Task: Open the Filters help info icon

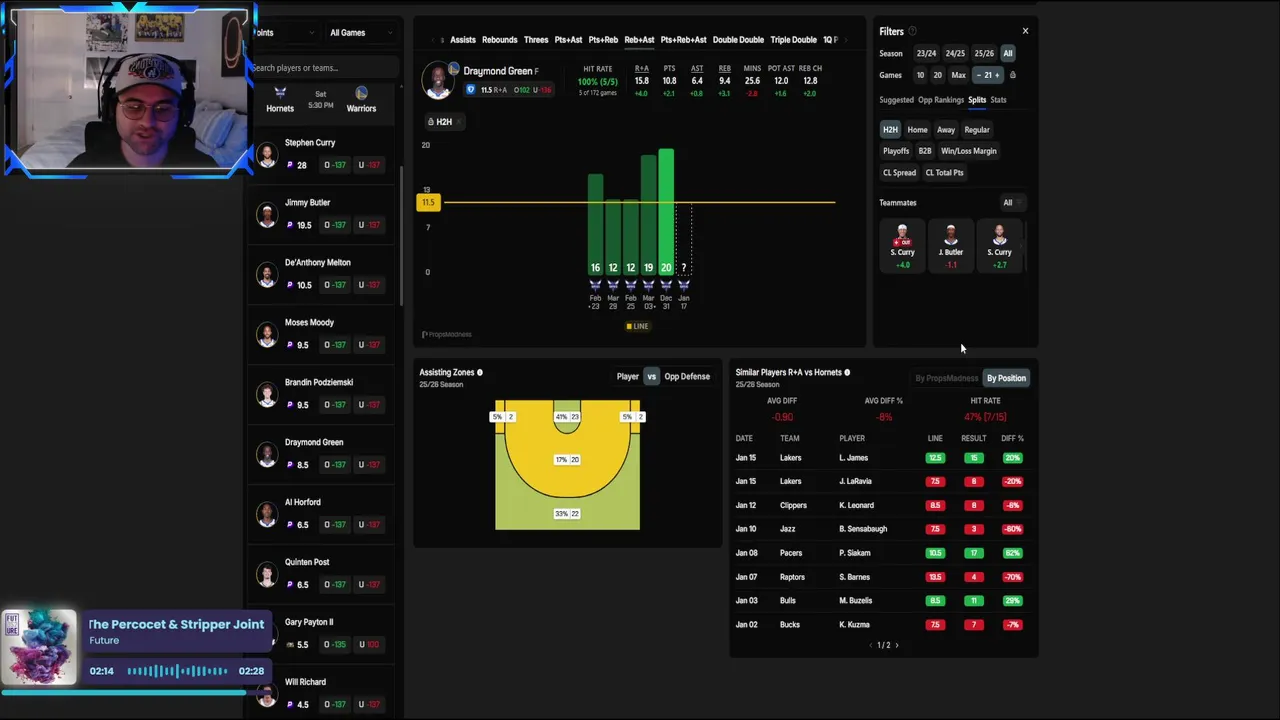Action: [912, 31]
